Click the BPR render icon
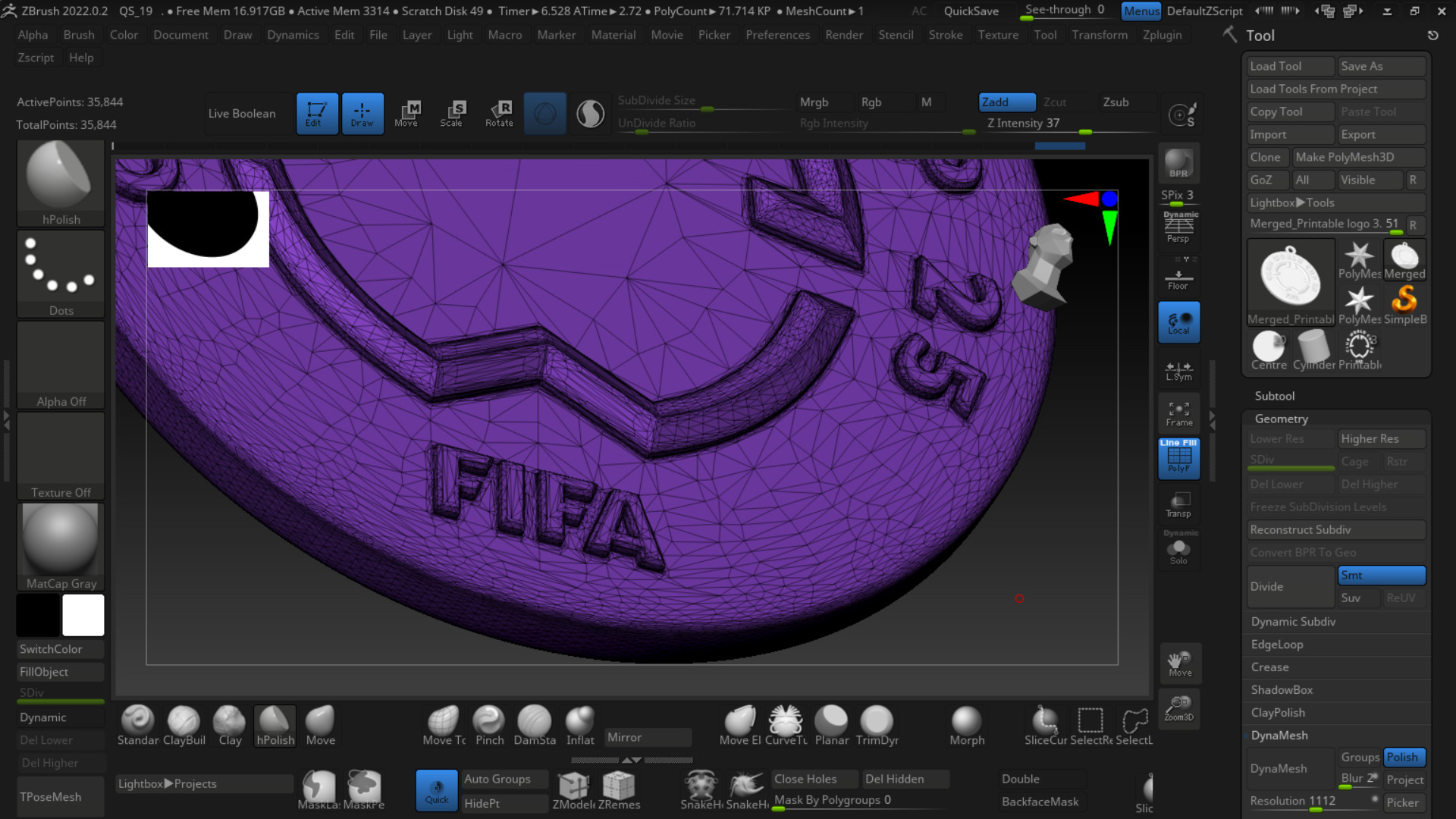This screenshot has height=819, width=1456. pos(1178,163)
